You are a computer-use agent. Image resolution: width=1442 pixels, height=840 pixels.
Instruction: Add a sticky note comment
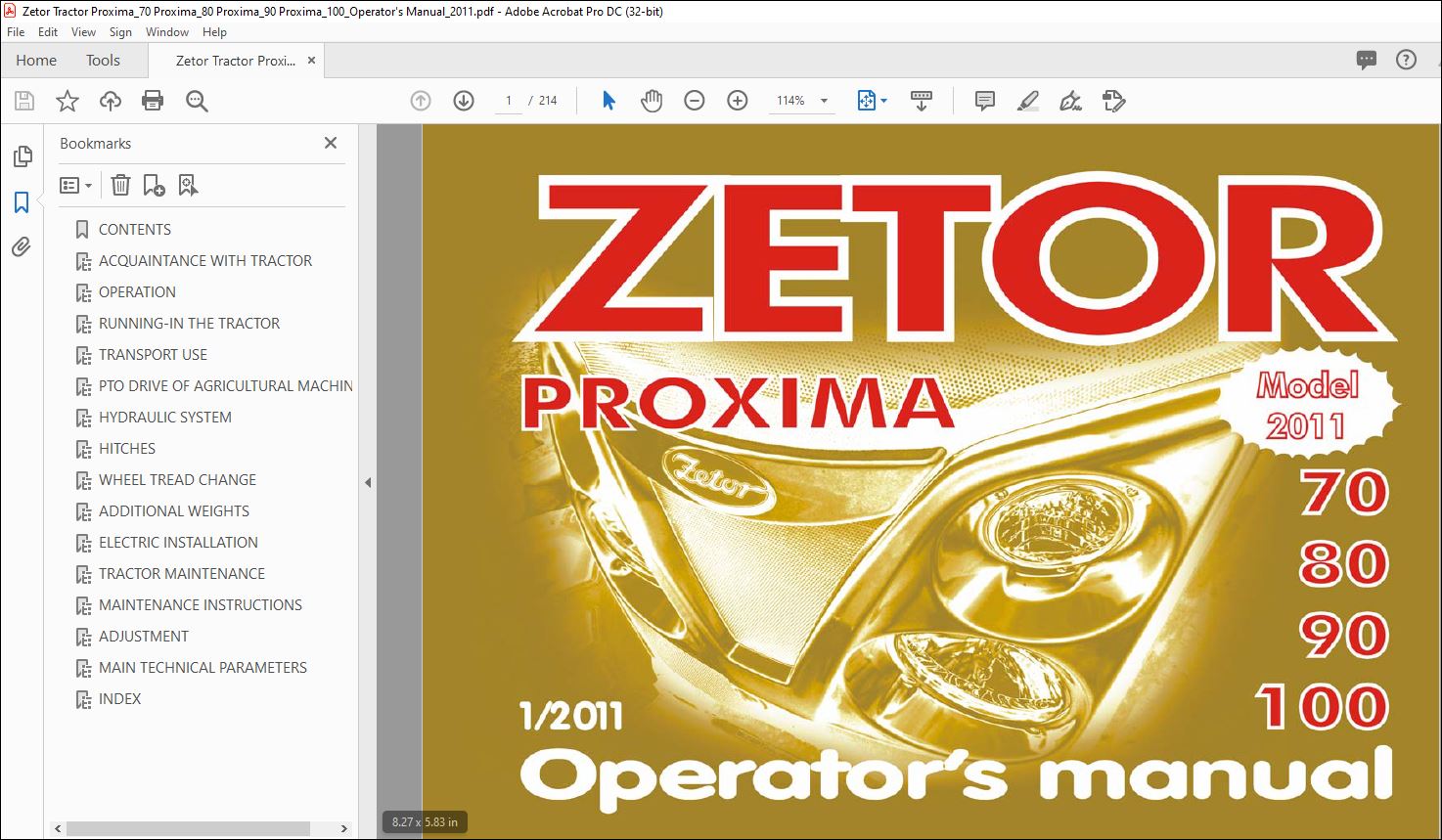pyautogui.click(x=985, y=101)
